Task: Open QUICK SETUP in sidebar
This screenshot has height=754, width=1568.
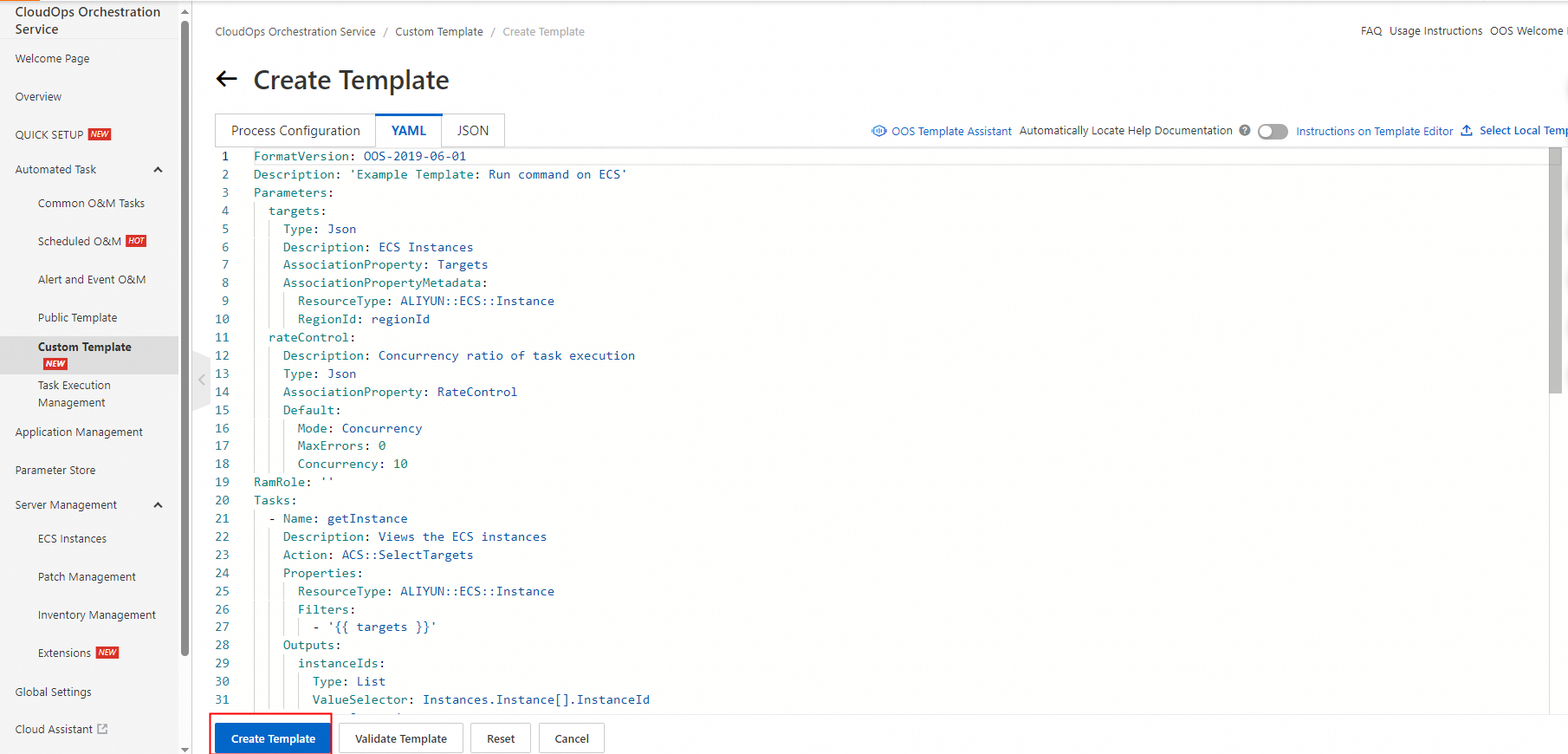Action: (49, 135)
